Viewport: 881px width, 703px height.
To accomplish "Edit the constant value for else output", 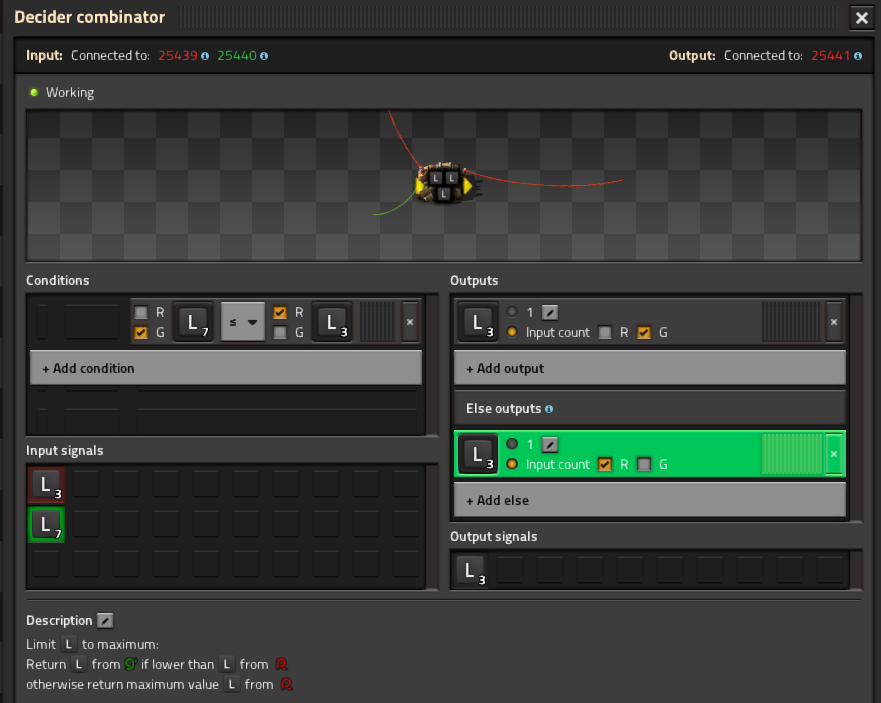I will (550, 445).
